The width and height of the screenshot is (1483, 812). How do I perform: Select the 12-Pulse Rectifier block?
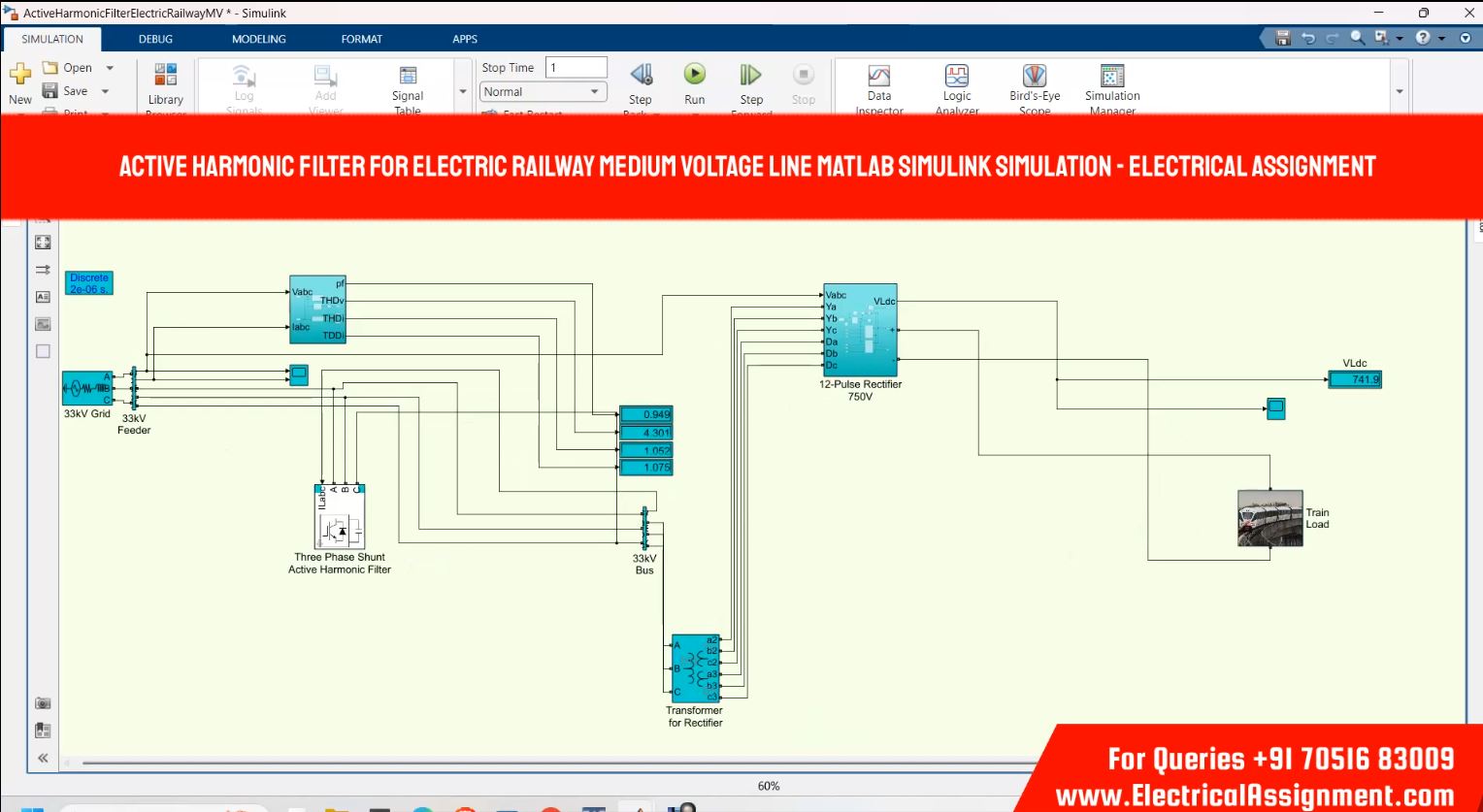860,330
